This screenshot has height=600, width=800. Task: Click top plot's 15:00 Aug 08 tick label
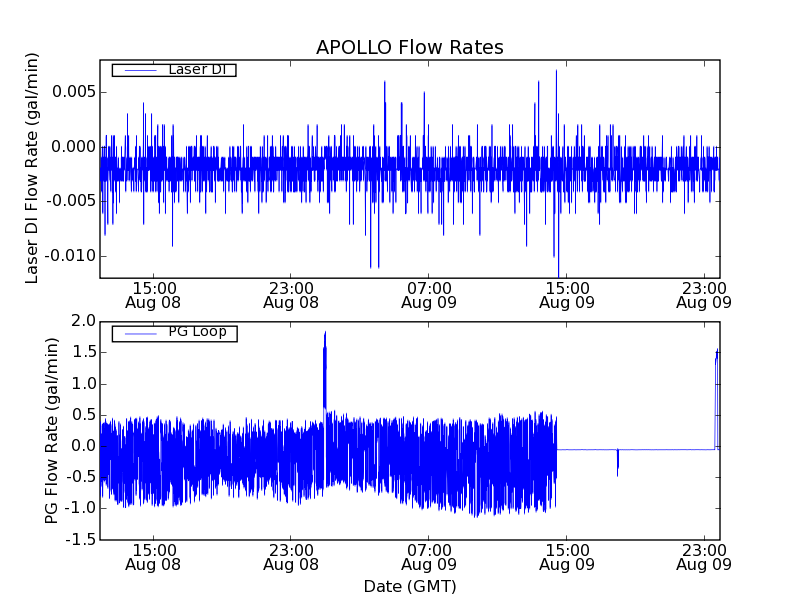153,295
